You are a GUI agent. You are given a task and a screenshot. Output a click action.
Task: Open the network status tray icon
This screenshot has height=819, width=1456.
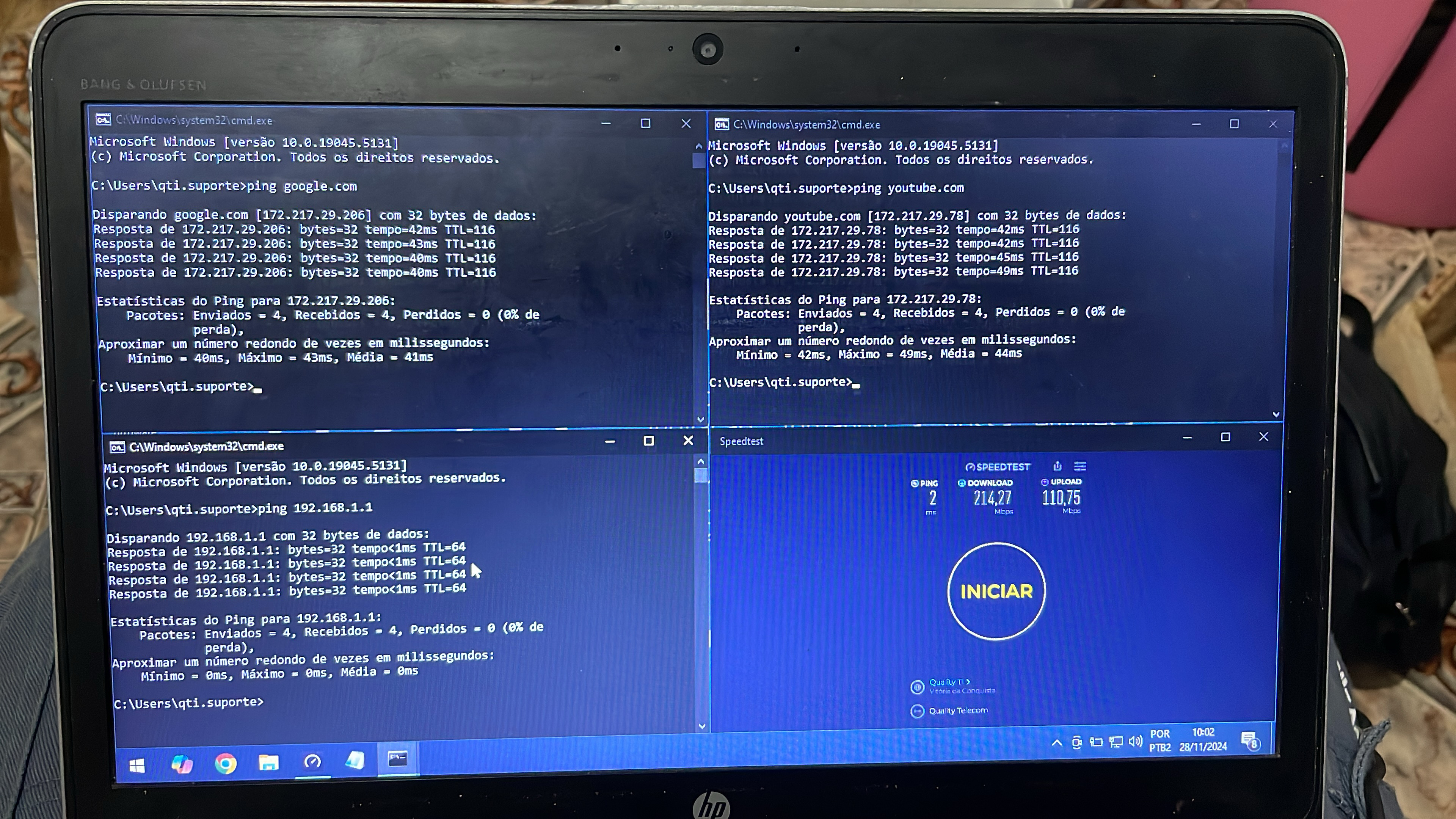click(x=1116, y=742)
